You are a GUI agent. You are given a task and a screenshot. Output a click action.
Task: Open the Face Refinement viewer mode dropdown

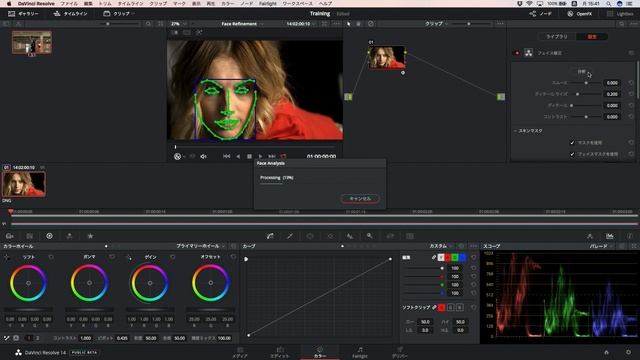(x=242, y=24)
